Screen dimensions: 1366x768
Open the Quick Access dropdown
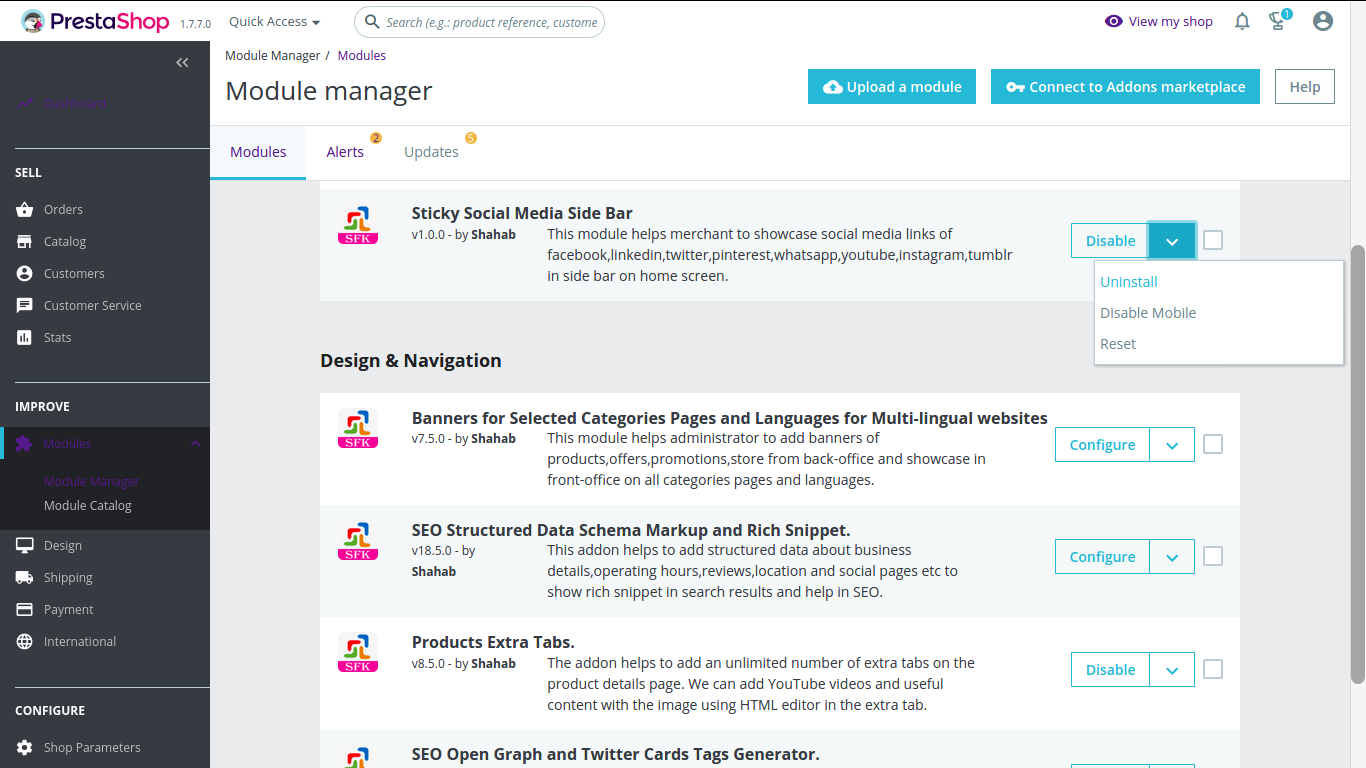pos(275,22)
